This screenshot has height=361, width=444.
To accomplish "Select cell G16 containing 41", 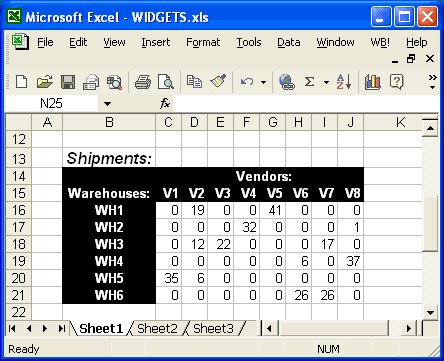I will [x=273, y=210].
